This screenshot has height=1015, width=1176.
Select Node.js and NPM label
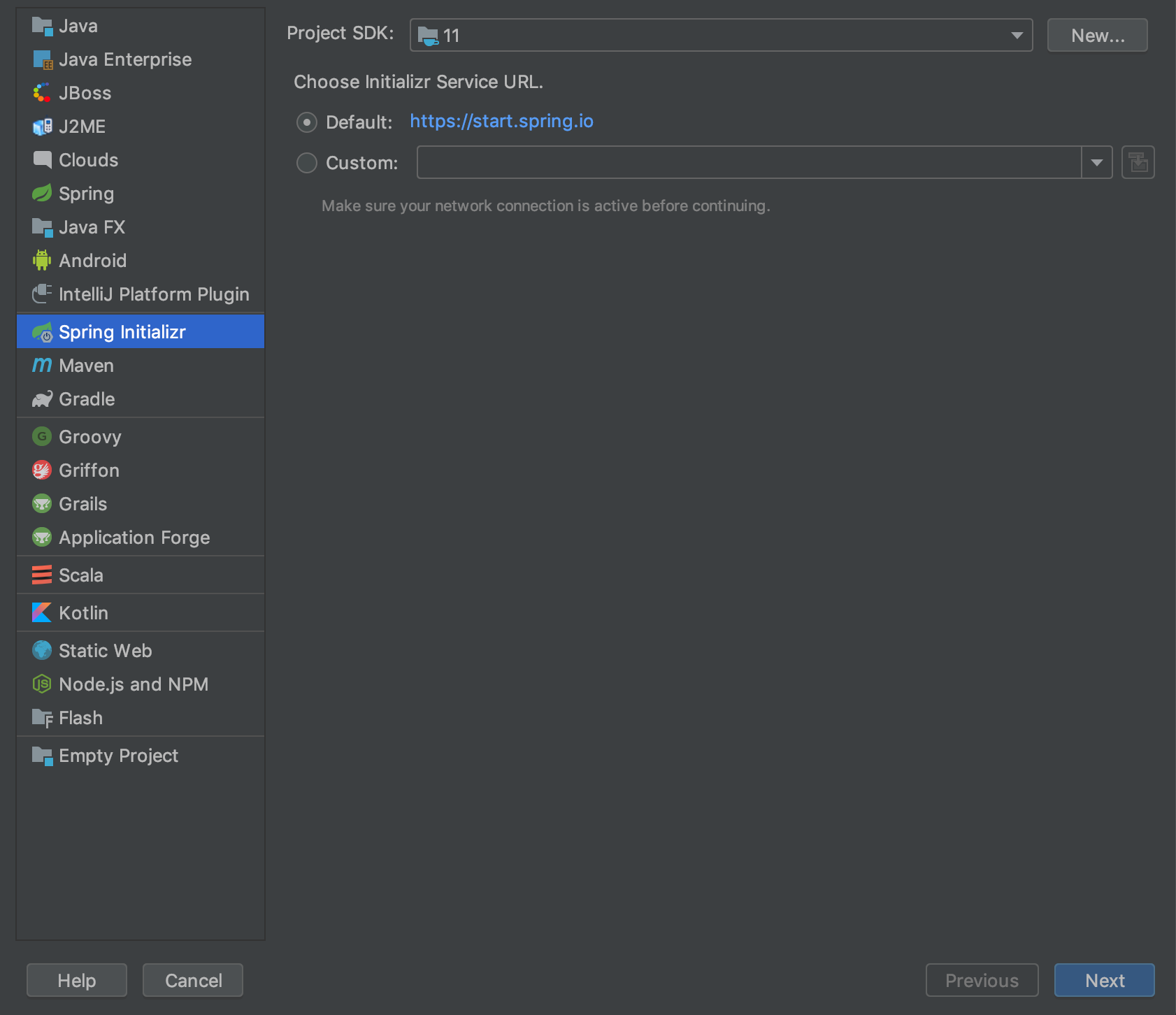134,684
